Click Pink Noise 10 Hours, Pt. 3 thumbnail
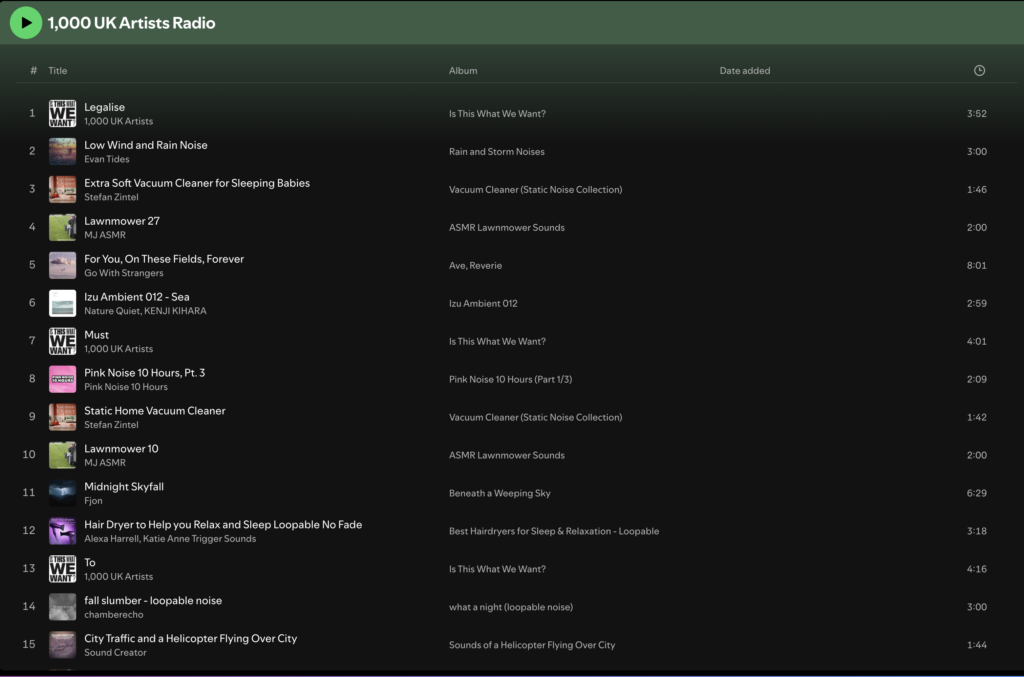The width and height of the screenshot is (1024, 677). click(x=63, y=379)
